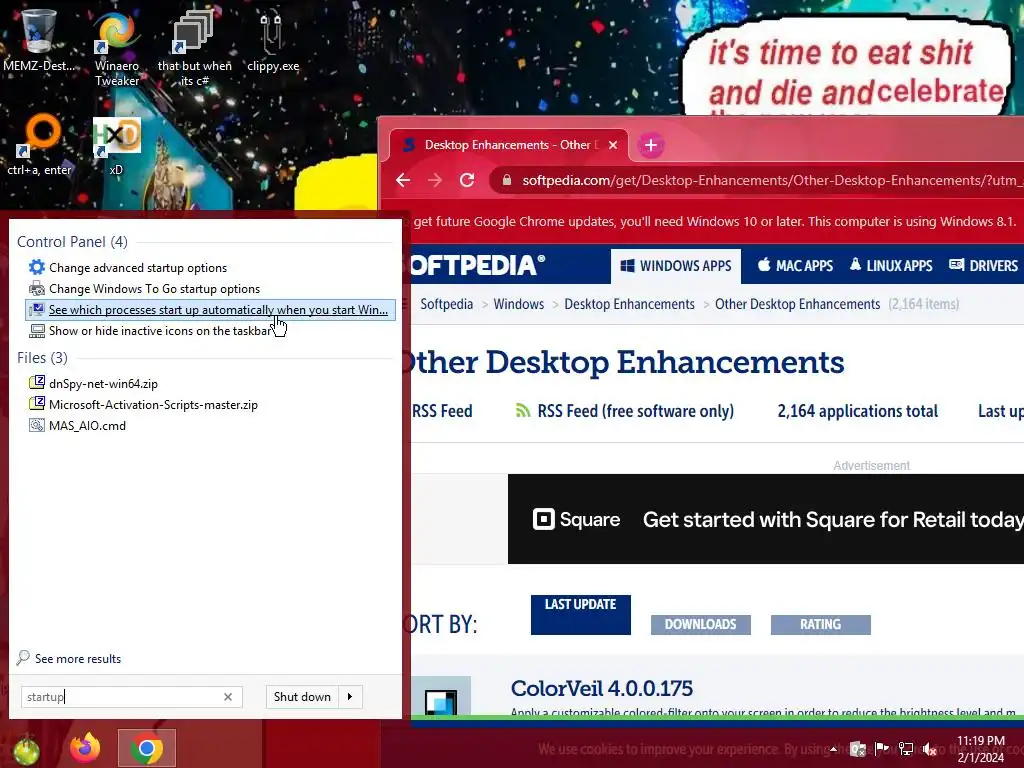The image size is (1024, 768).
Task: Open Change advanced startup options
Action: (138, 268)
